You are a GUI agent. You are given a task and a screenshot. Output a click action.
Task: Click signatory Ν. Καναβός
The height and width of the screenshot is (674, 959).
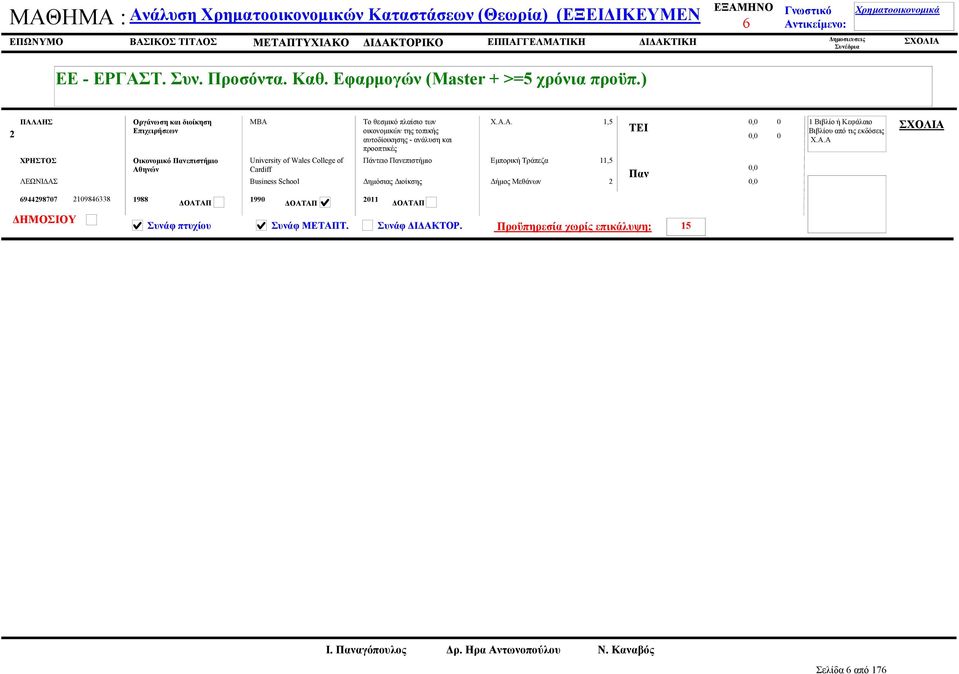pyautogui.click(x=626, y=650)
